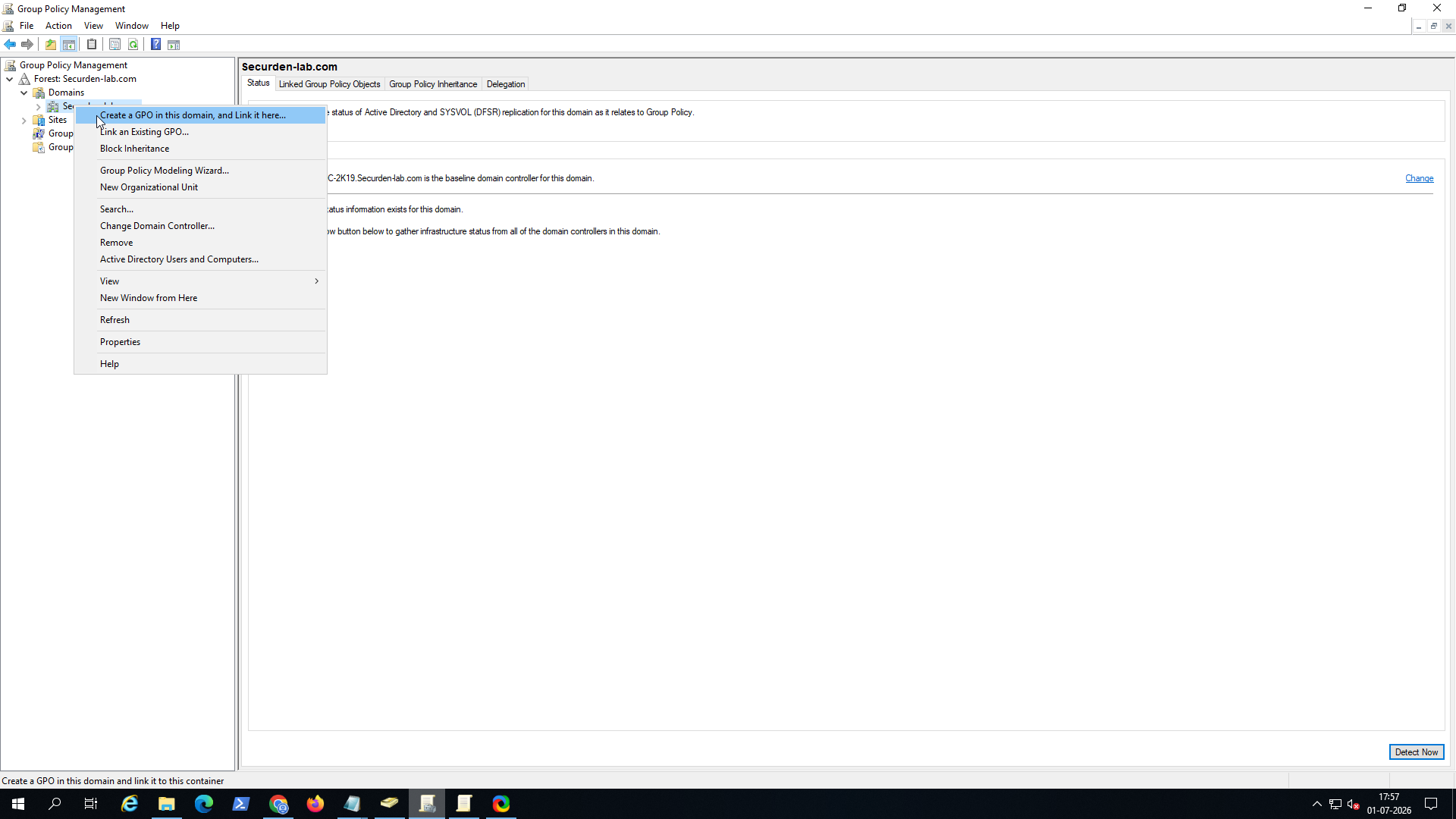Viewport: 1456px width, 819px height.
Task: Open the Action Center notifications icon
Action: coord(1431,804)
